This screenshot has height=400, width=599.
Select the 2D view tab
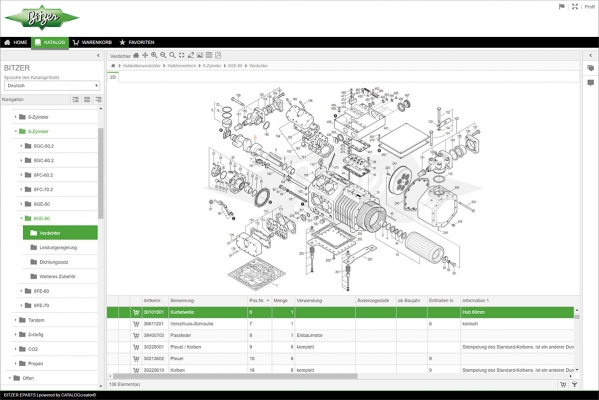(113, 77)
